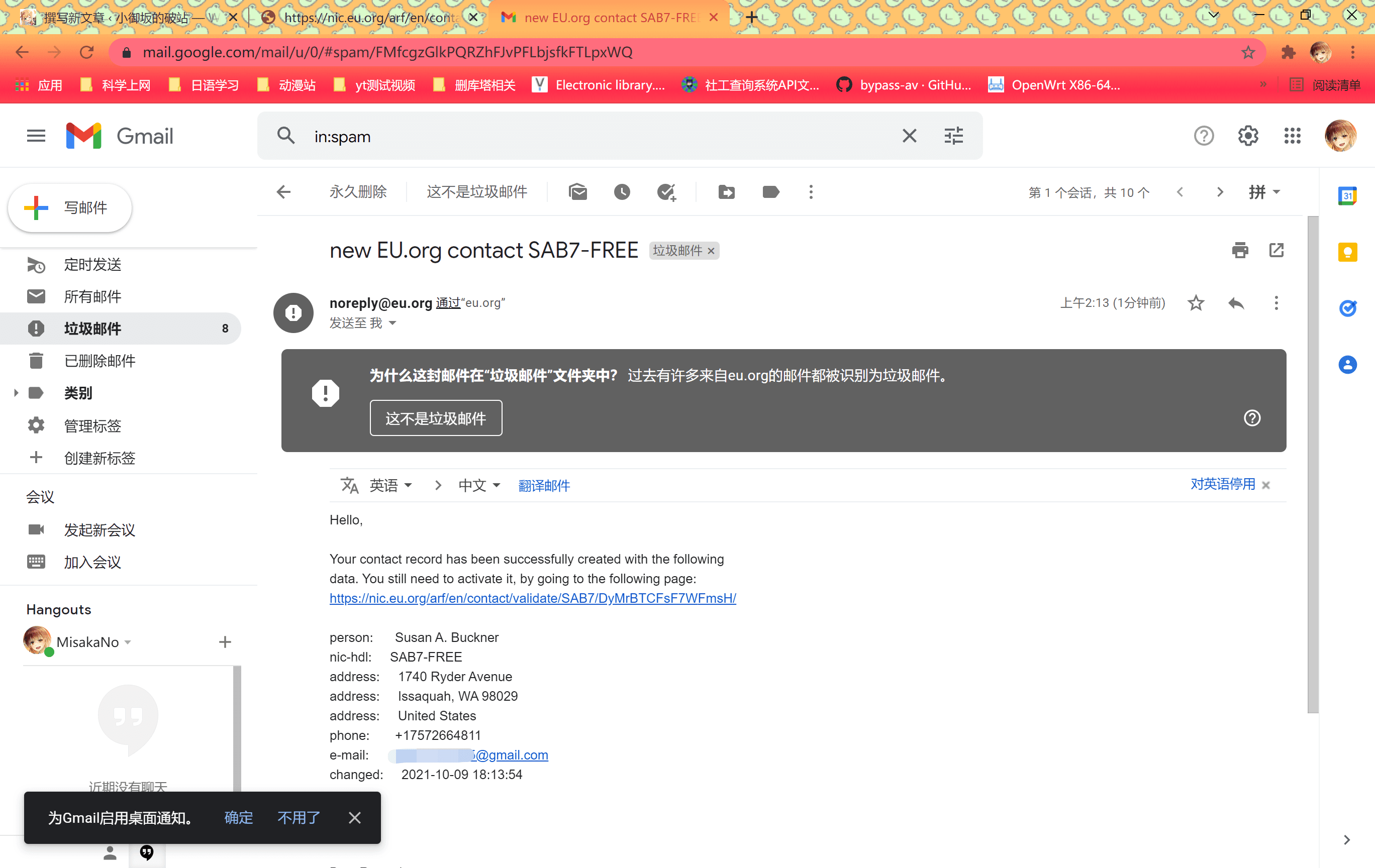Click the snooze clock icon
This screenshot has height=868, width=1375.
(622, 192)
